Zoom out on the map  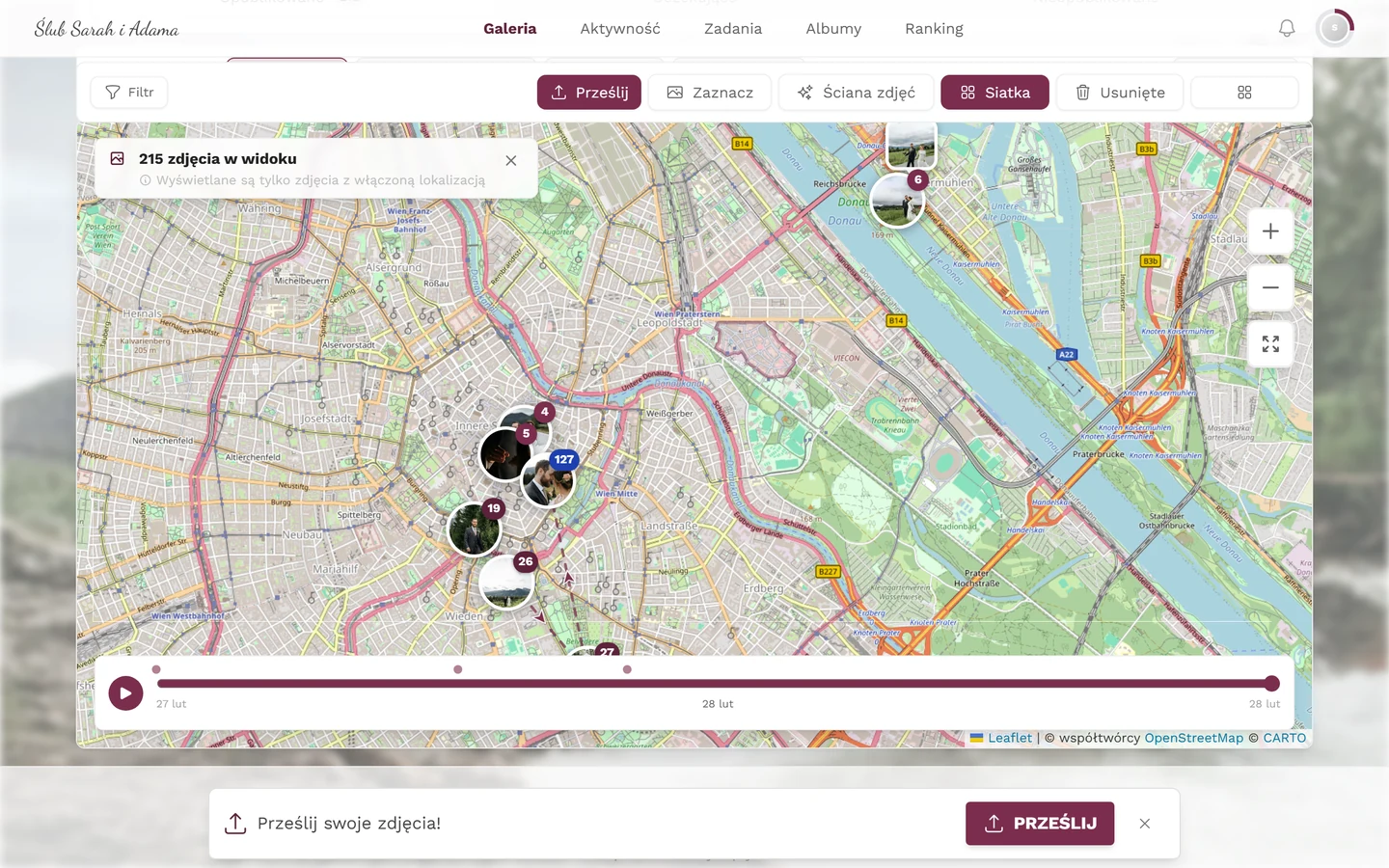tap(1270, 287)
